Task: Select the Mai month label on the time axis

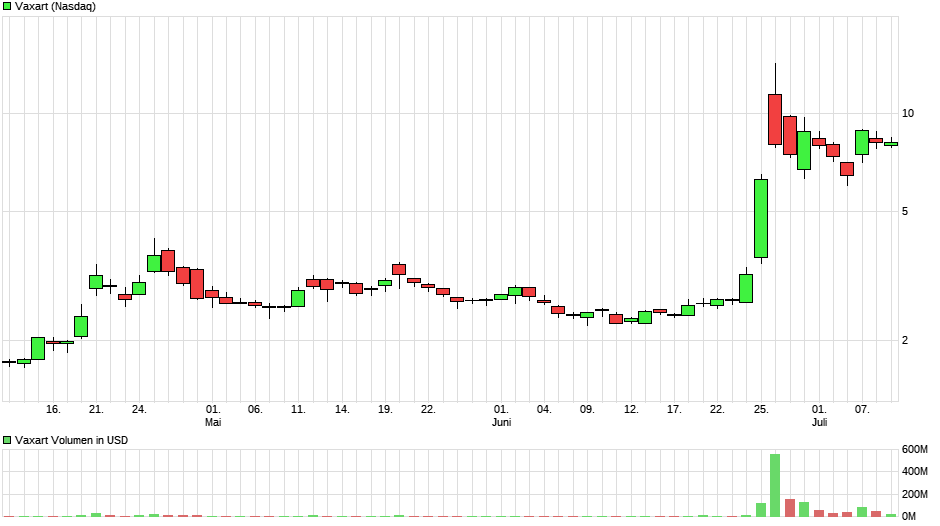Action: [213, 422]
